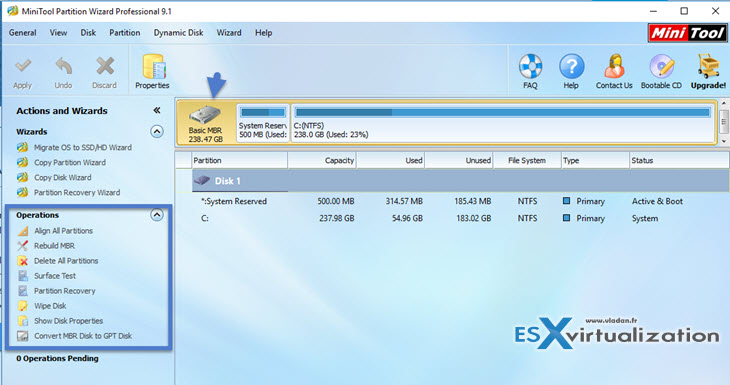The image size is (730, 385).
Task: Click the Surface Test icon
Action: [x=23, y=276]
